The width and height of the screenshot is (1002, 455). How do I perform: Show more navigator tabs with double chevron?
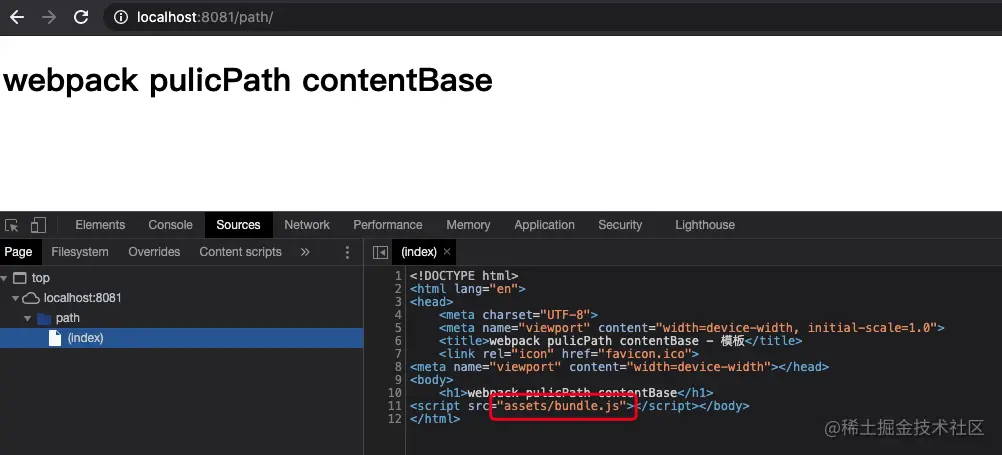(305, 252)
